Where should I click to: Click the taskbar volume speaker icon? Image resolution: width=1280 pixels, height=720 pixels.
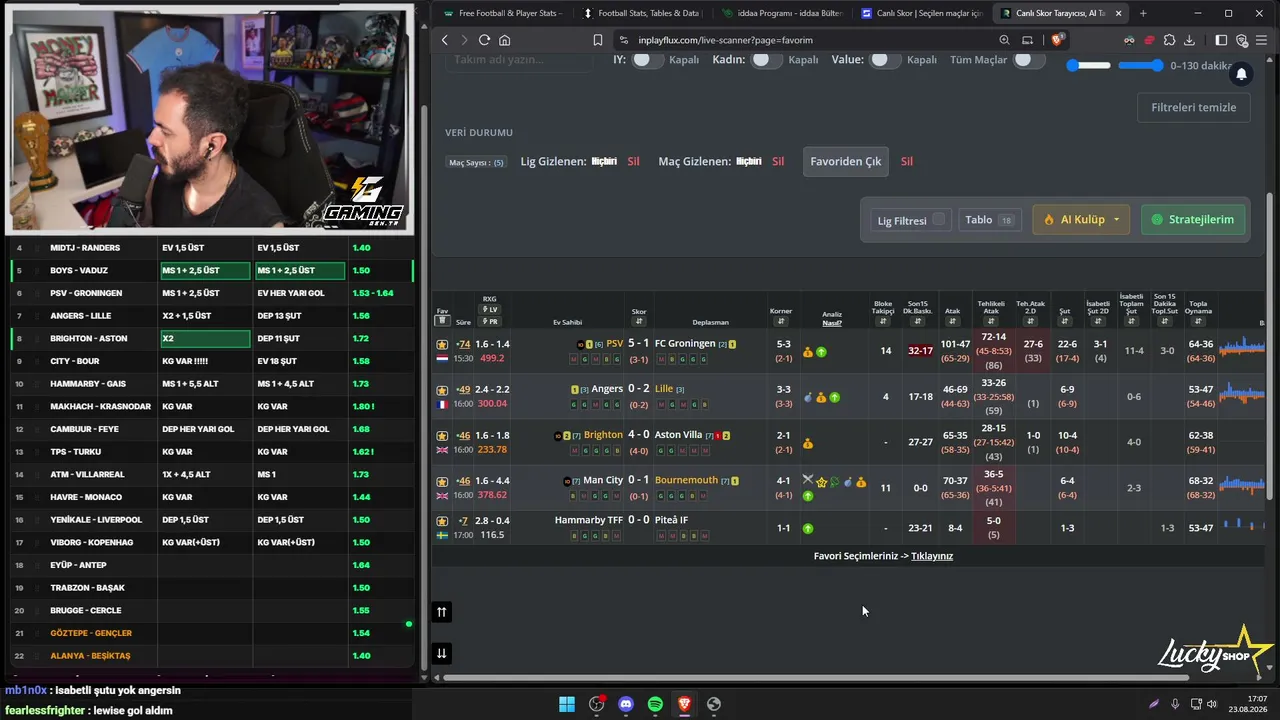click(x=1212, y=704)
